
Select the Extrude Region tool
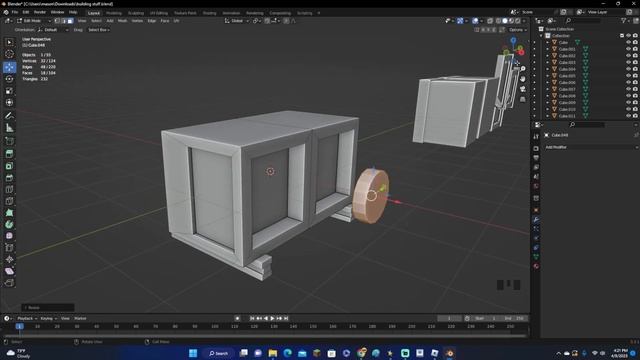click(9, 154)
